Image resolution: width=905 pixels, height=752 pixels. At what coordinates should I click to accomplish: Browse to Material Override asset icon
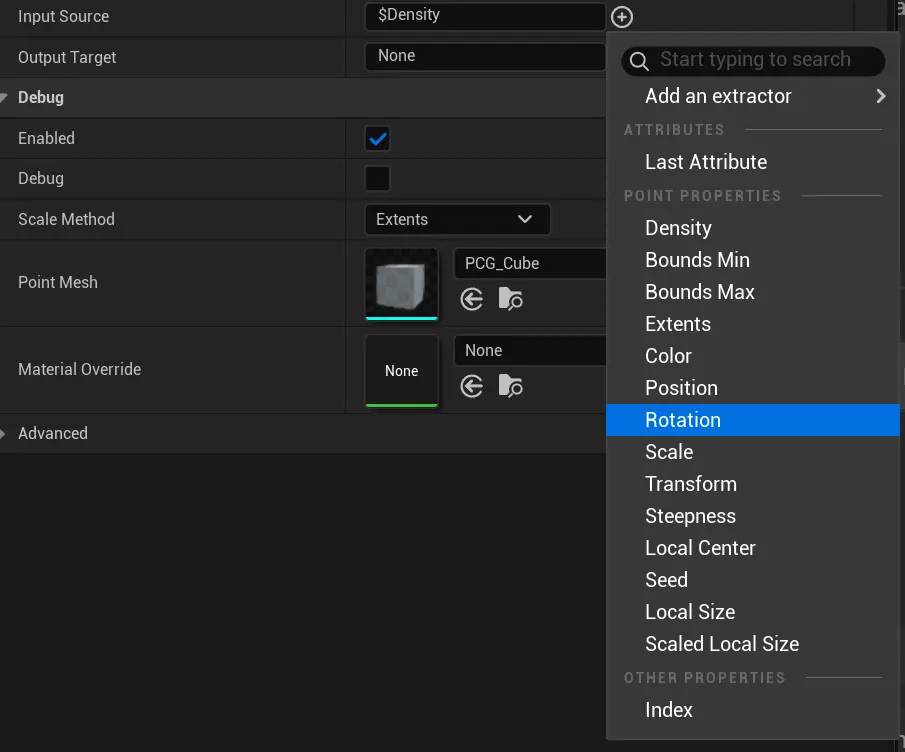pos(510,386)
